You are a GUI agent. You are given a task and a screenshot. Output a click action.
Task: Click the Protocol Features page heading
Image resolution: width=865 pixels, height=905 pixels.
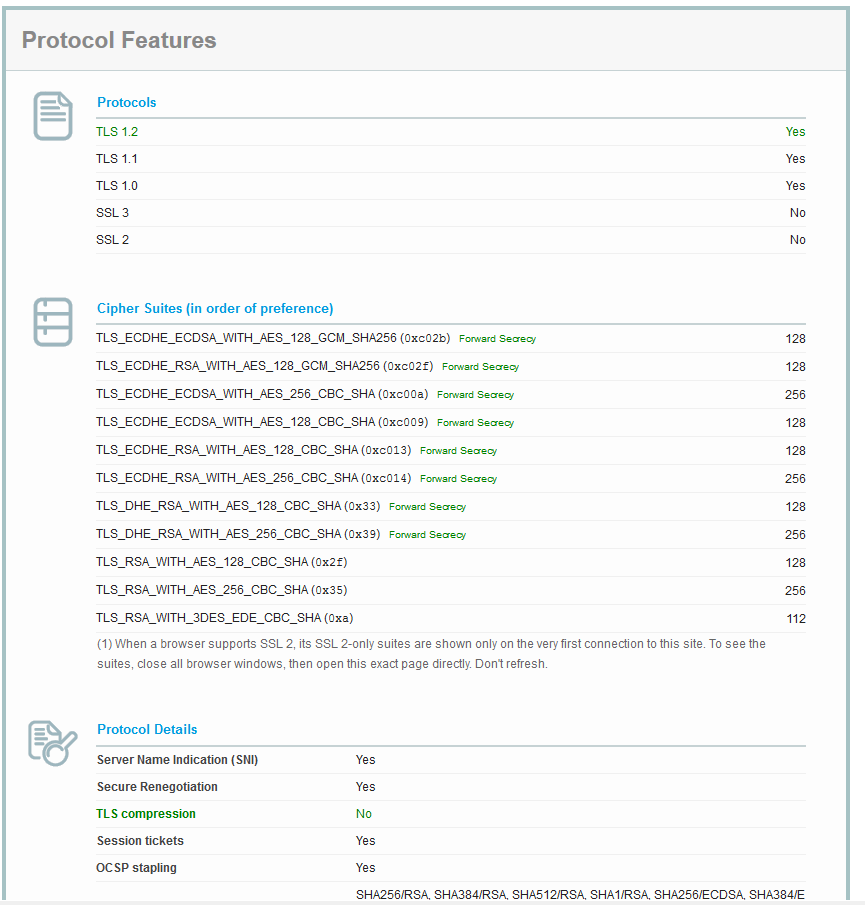(x=119, y=40)
